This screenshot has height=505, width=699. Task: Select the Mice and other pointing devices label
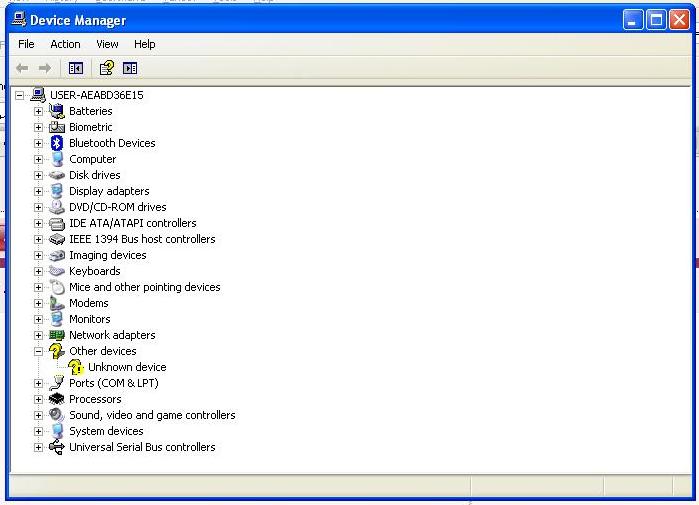[144, 287]
